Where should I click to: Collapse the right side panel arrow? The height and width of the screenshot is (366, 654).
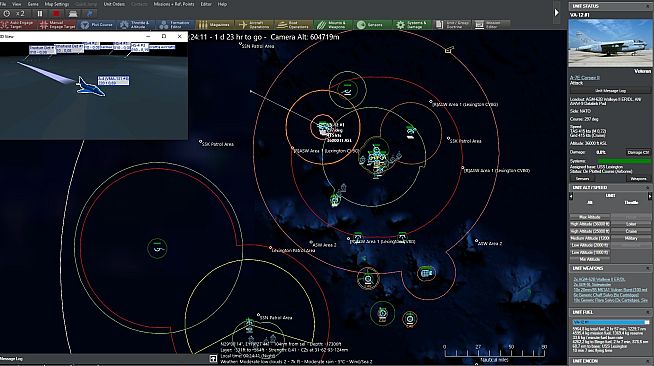(556, 13)
